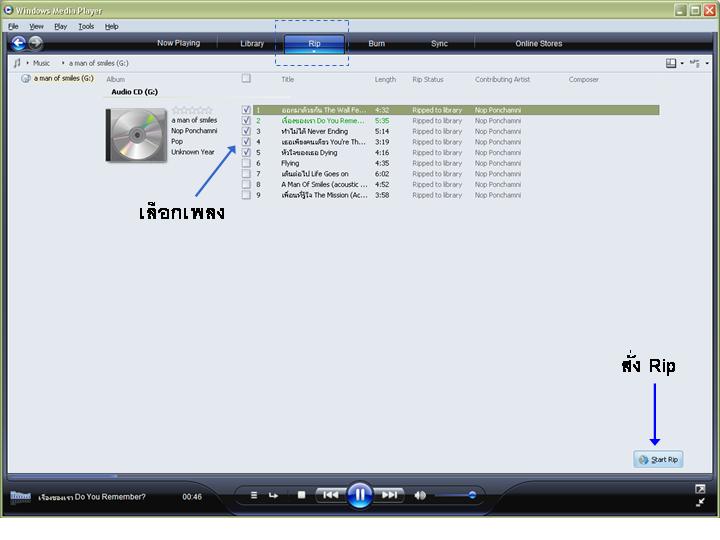The width and height of the screenshot is (720, 540).
Task: Open the view options icon
Action: 695,63
